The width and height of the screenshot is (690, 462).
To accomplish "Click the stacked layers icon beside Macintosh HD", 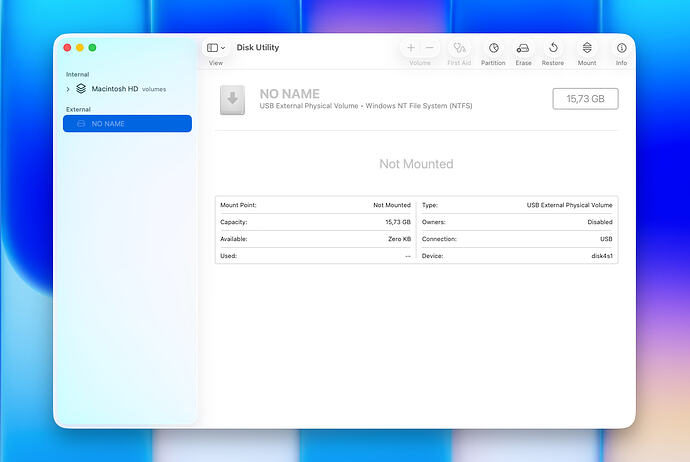I will tap(81, 89).
